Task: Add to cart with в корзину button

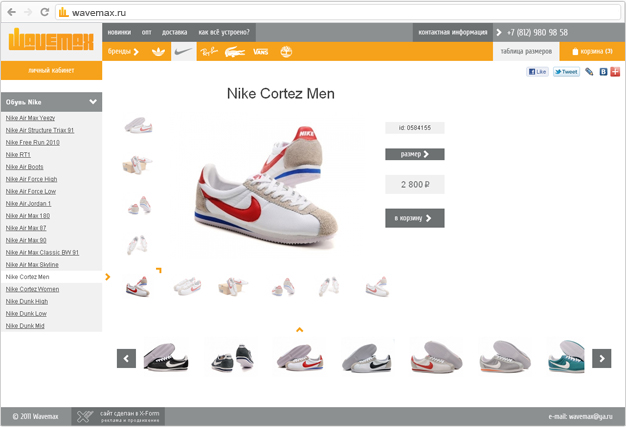Action: coord(415,218)
